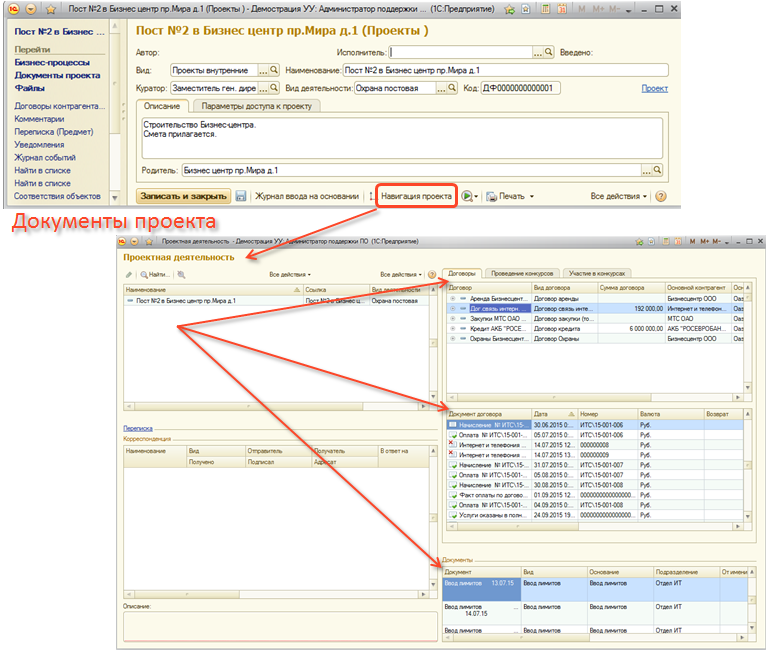Viewport: 770px width, 651px height.
Task: Expand the Кредит АКБ contract tree row
Action: 453,329
